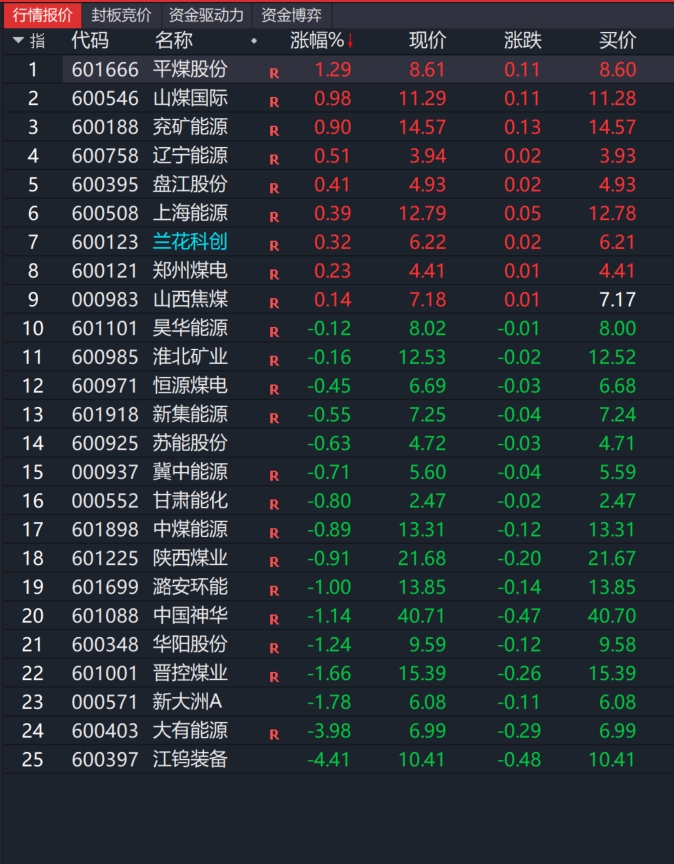674x864 pixels.
Task: Select stock code 600546
Action: click(105, 98)
